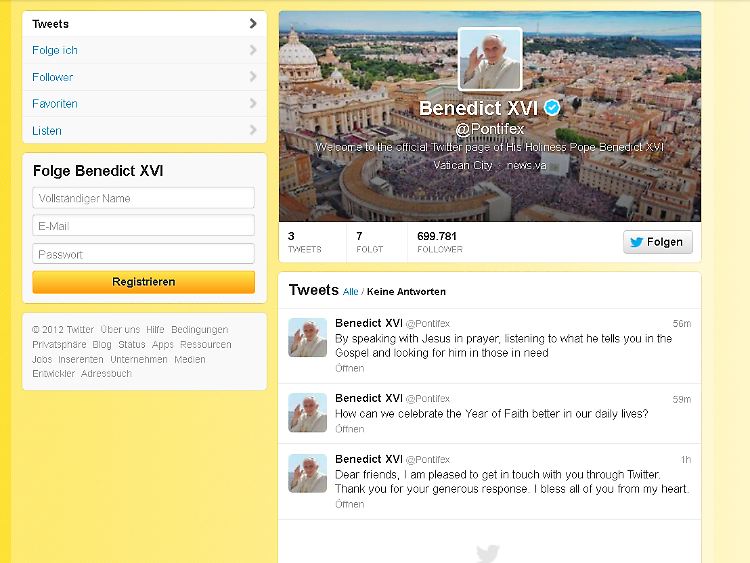Click the chevron beside Listen
Viewport: 750px width, 563px height.
tap(253, 130)
